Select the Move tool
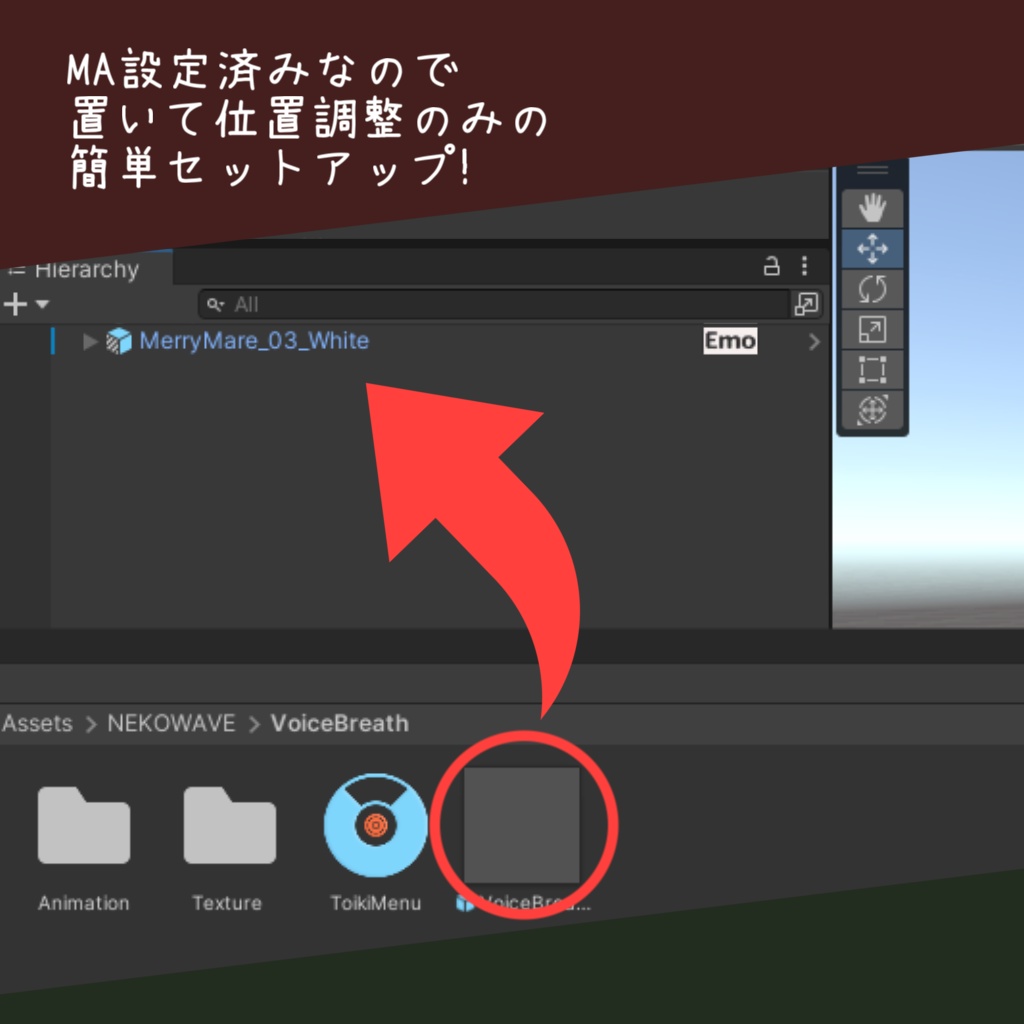The width and height of the screenshot is (1024, 1024). coord(871,247)
